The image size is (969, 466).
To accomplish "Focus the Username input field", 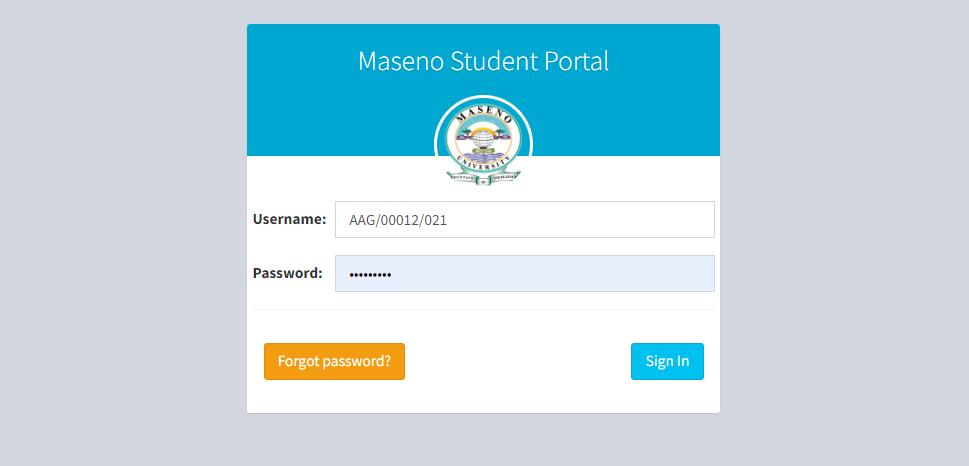I will click(525, 219).
